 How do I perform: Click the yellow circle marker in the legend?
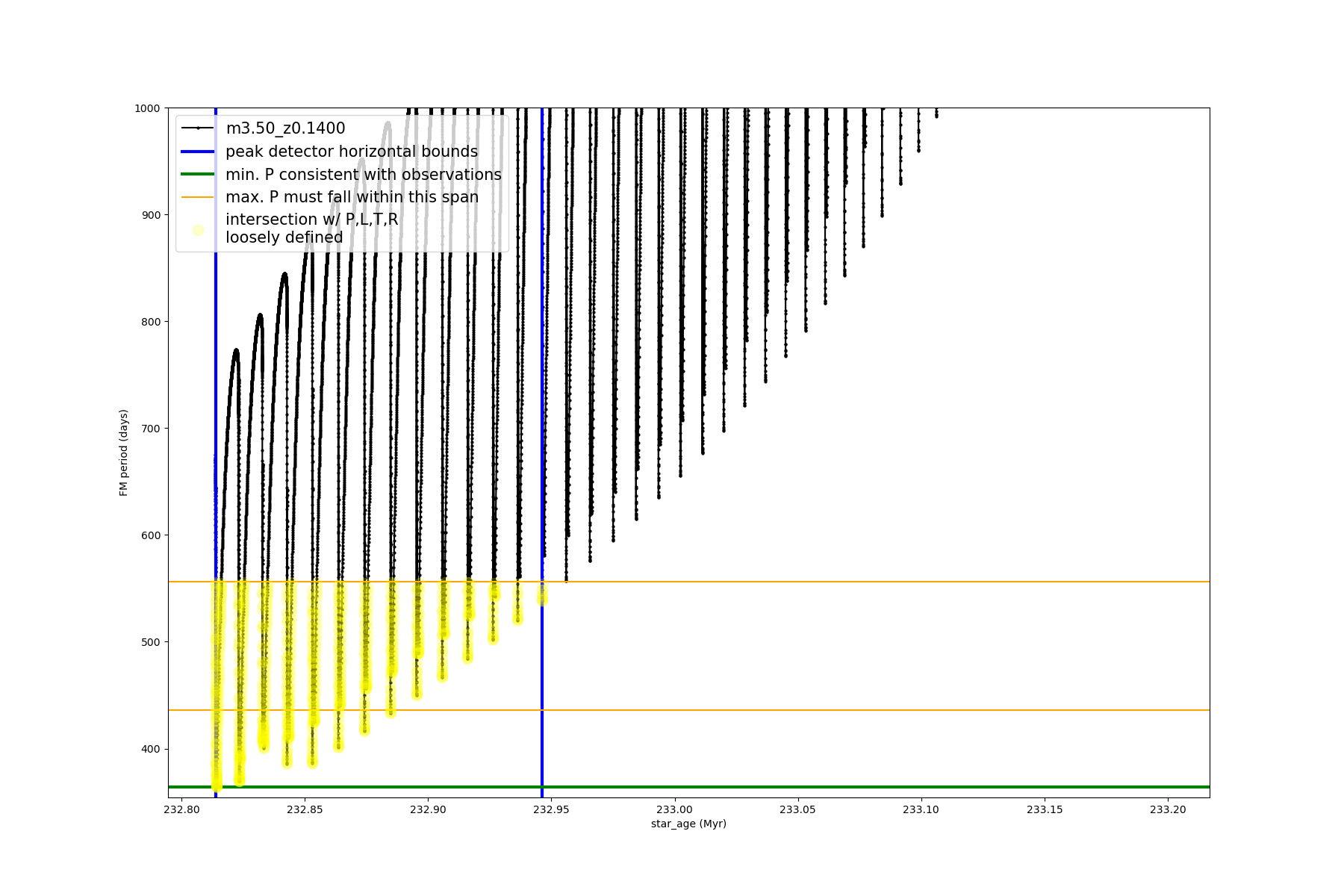(x=198, y=230)
